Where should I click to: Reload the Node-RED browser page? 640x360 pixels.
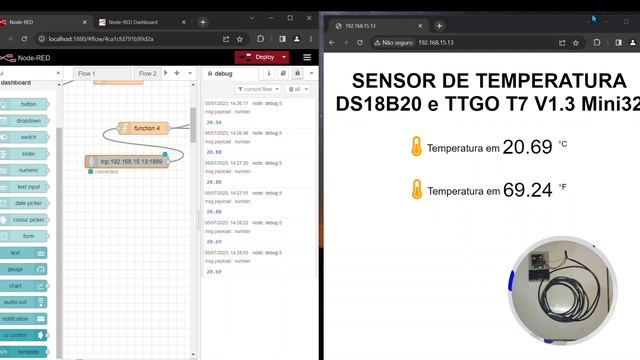point(24,39)
